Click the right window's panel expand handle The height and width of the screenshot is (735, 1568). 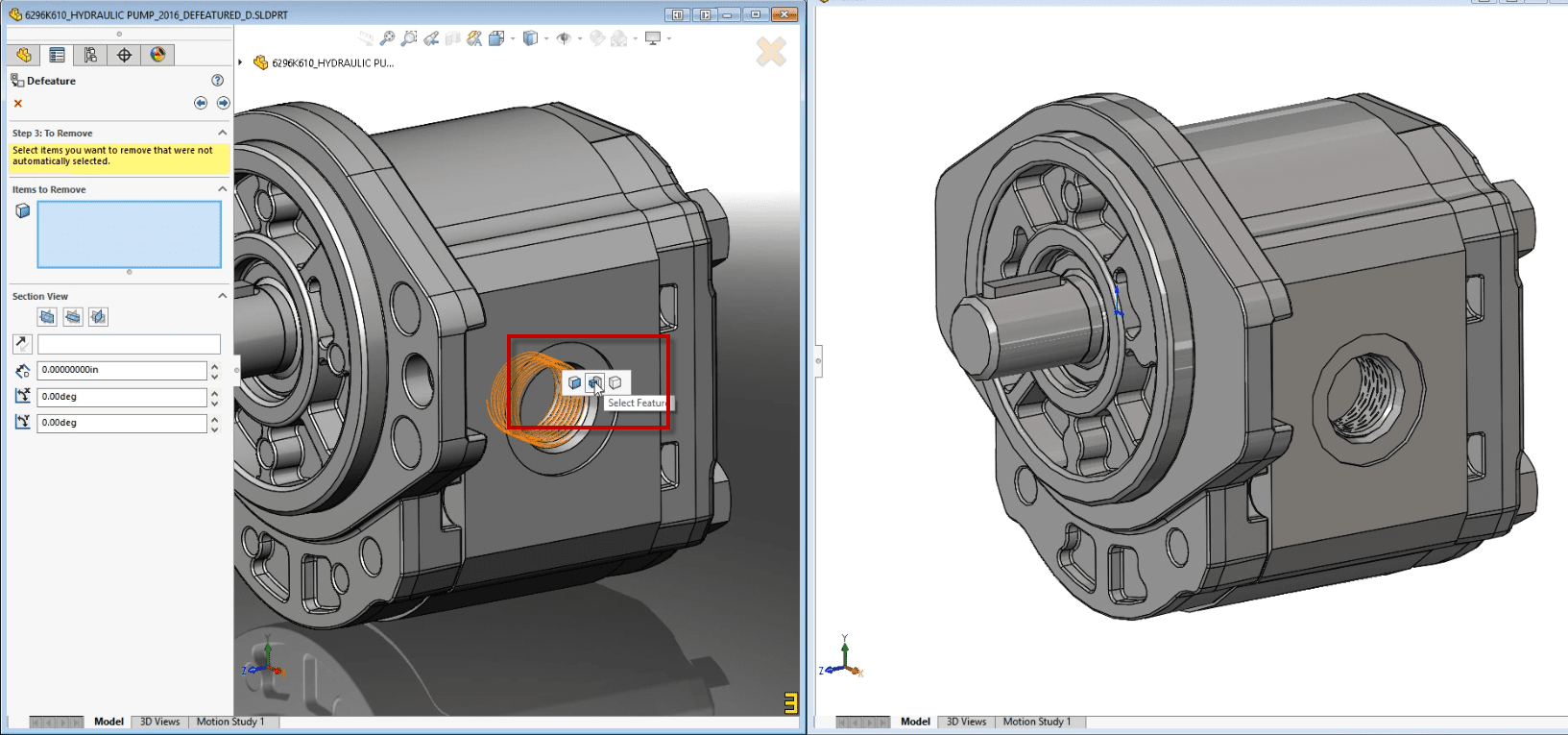pyautogui.click(x=818, y=361)
